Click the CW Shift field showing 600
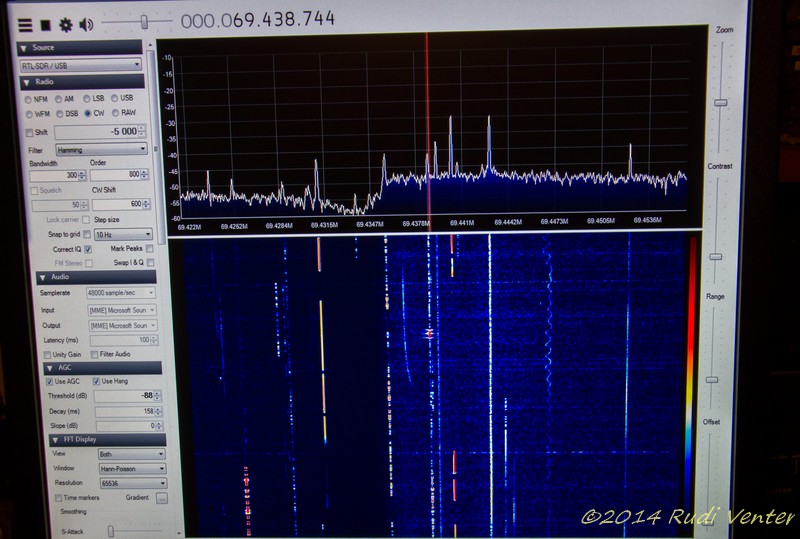800x539 pixels. (117, 204)
